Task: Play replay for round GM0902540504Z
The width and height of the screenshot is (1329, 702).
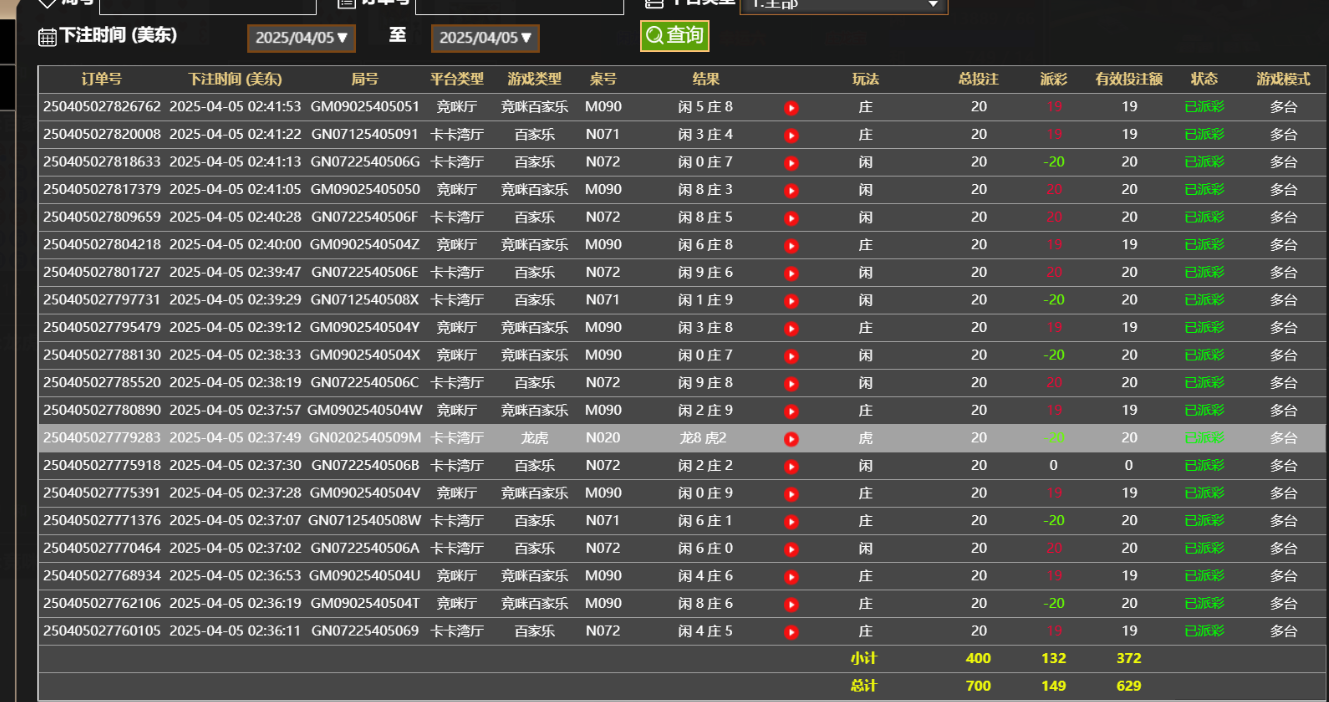Action: coord(791,246)
